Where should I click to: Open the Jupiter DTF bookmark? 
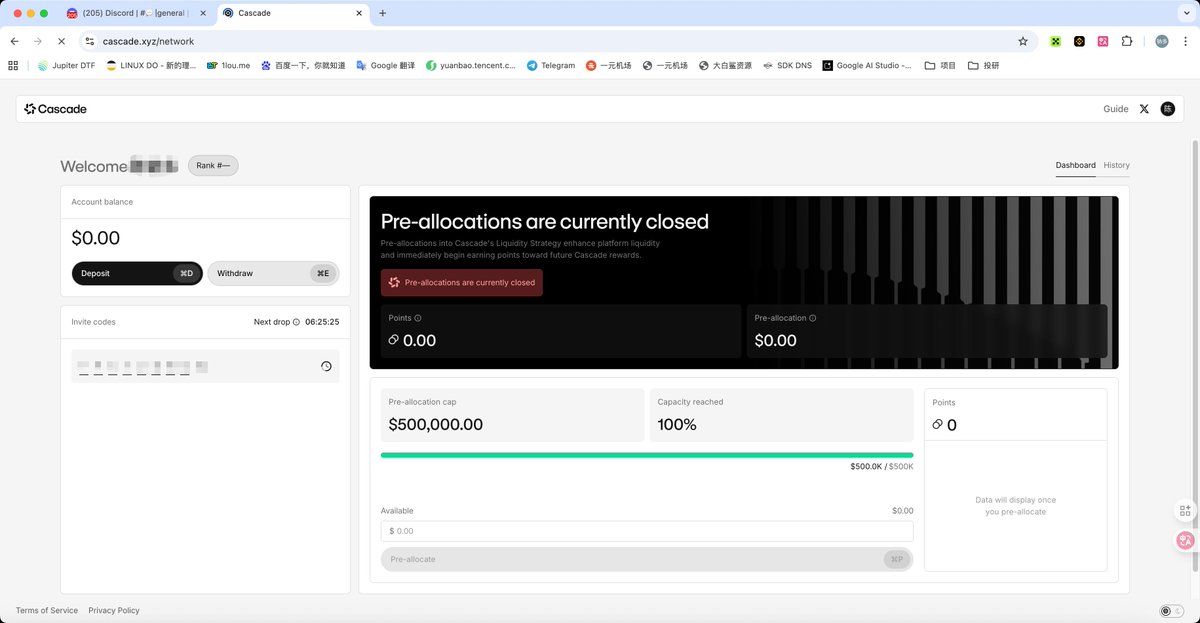[x=66, y=65]
